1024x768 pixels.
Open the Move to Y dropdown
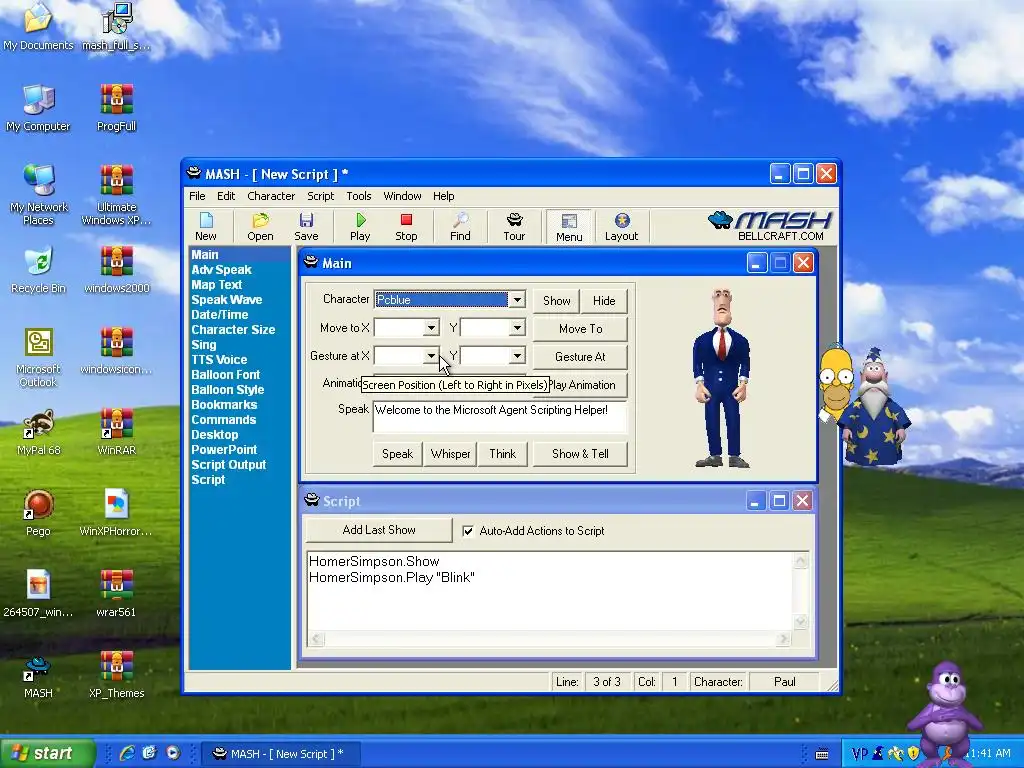tap(517, 328)
